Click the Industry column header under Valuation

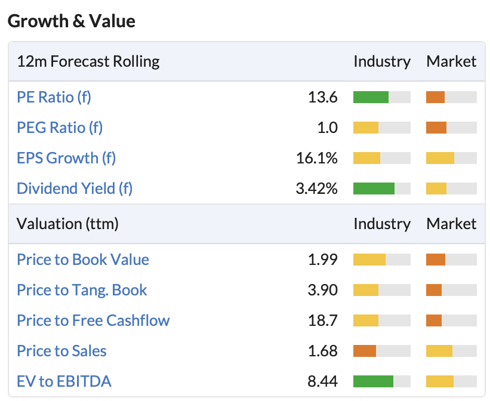coord(382,224)
